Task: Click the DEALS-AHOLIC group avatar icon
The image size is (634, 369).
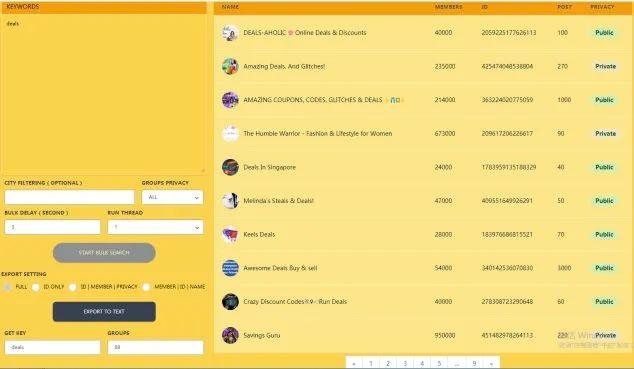Action: (x=230, y=33)
